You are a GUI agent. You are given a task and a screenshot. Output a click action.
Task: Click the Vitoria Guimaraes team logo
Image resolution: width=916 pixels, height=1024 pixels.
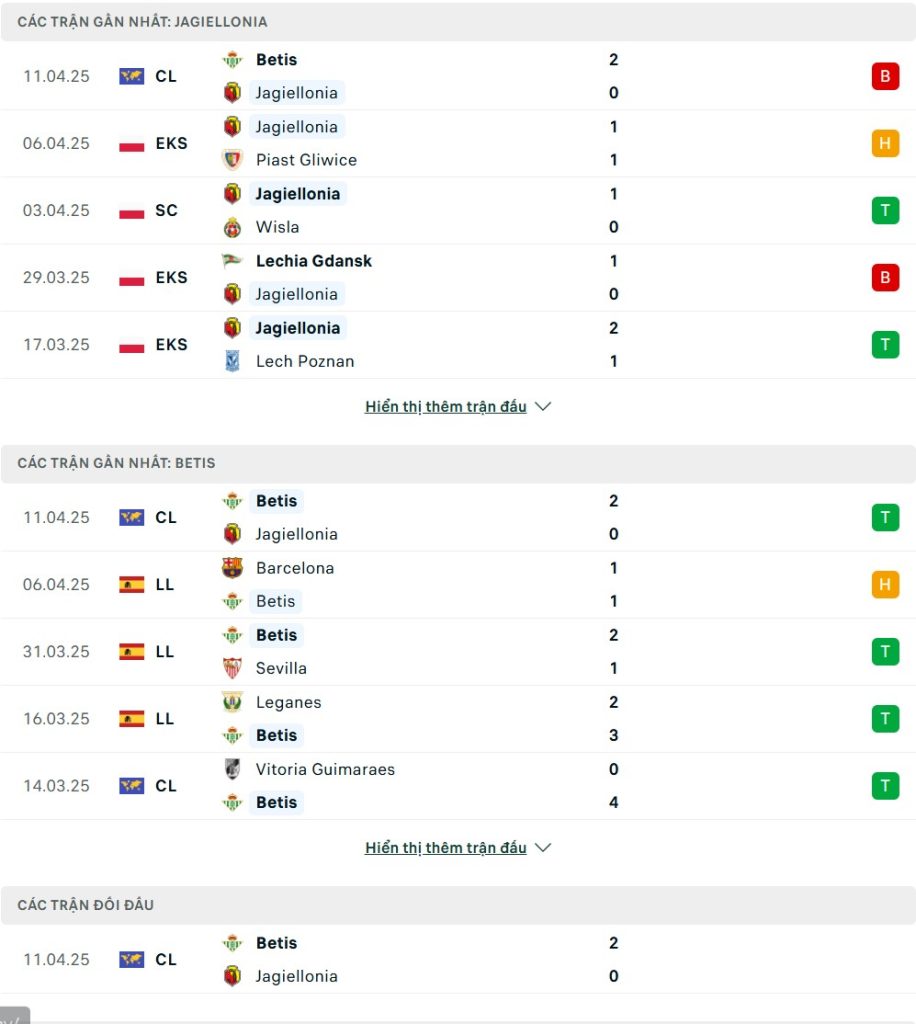coord(232,769)
